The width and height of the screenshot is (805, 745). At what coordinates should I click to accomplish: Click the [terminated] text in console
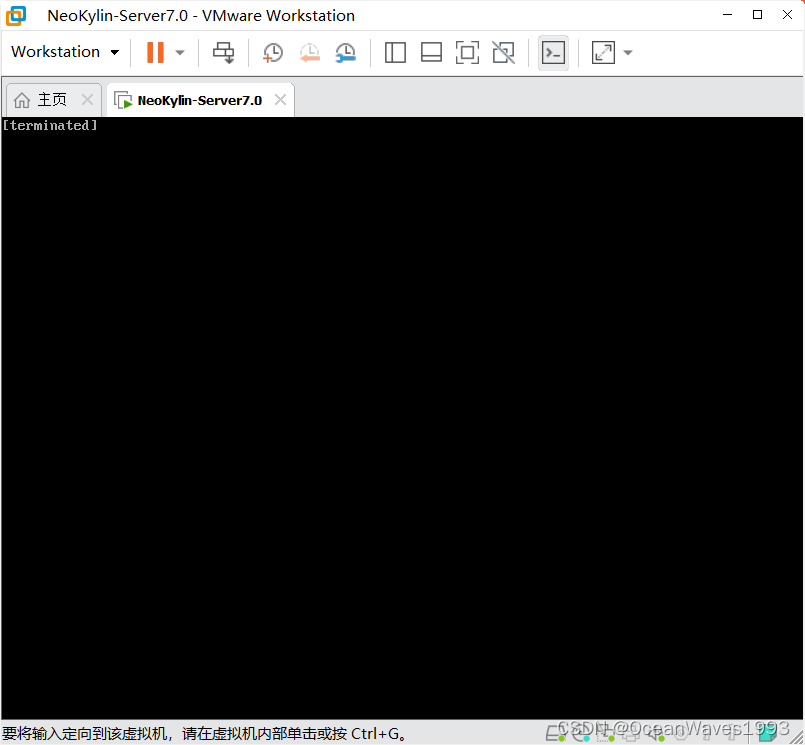pos(50,125)
